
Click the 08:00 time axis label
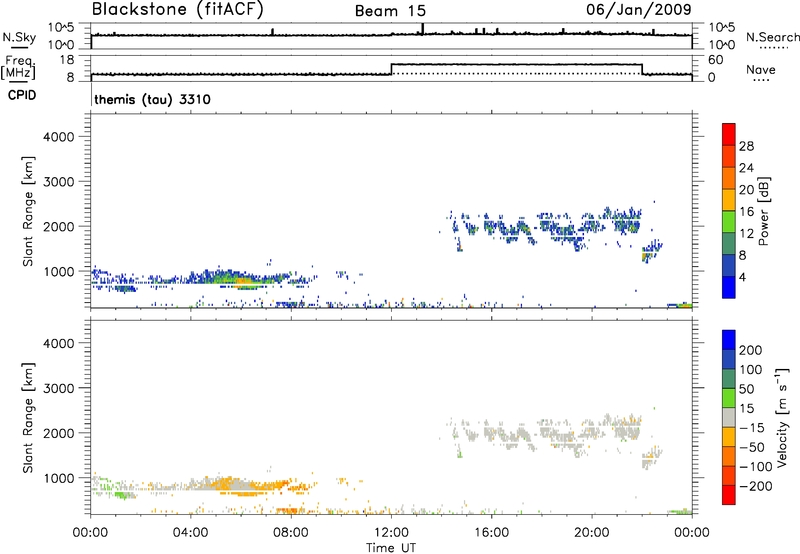coord(291,533)
